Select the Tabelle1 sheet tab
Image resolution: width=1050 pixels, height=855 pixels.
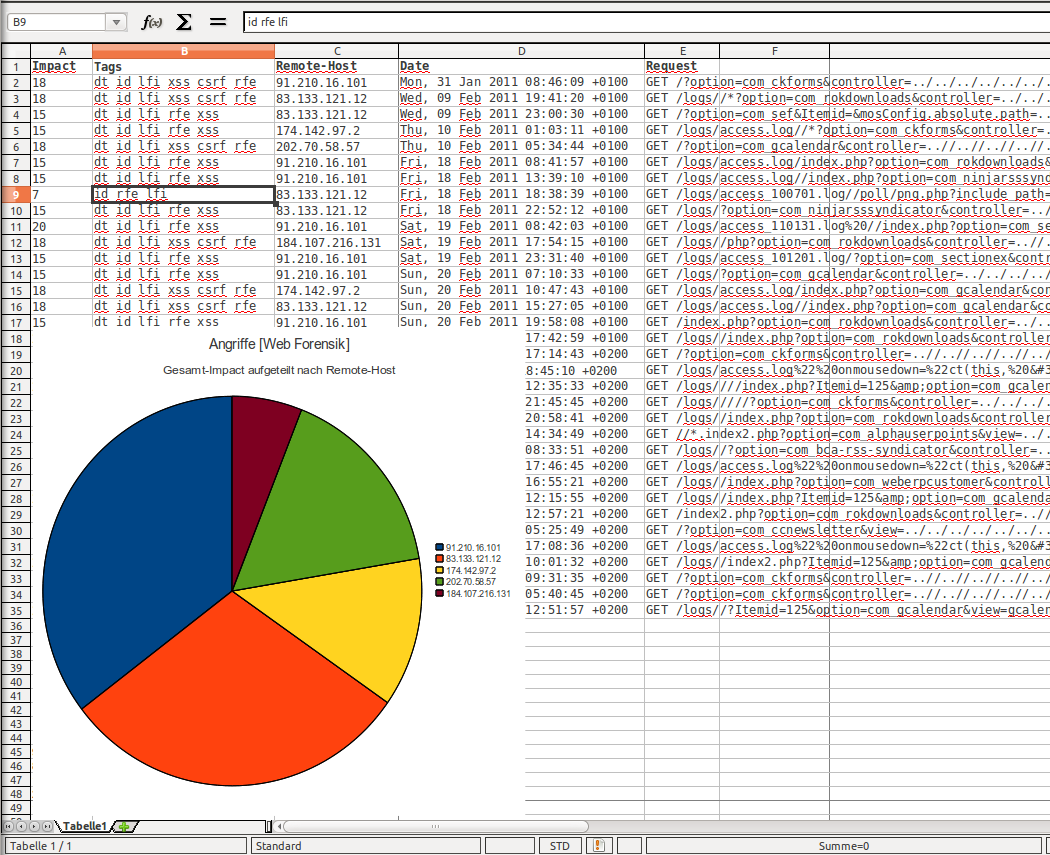[x=85, y=826]
